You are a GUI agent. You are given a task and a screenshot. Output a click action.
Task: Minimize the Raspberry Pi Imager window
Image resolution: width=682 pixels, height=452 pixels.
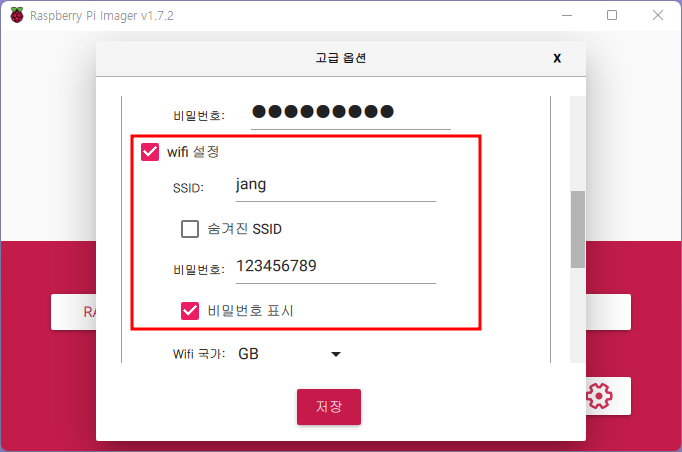[567, 15]
